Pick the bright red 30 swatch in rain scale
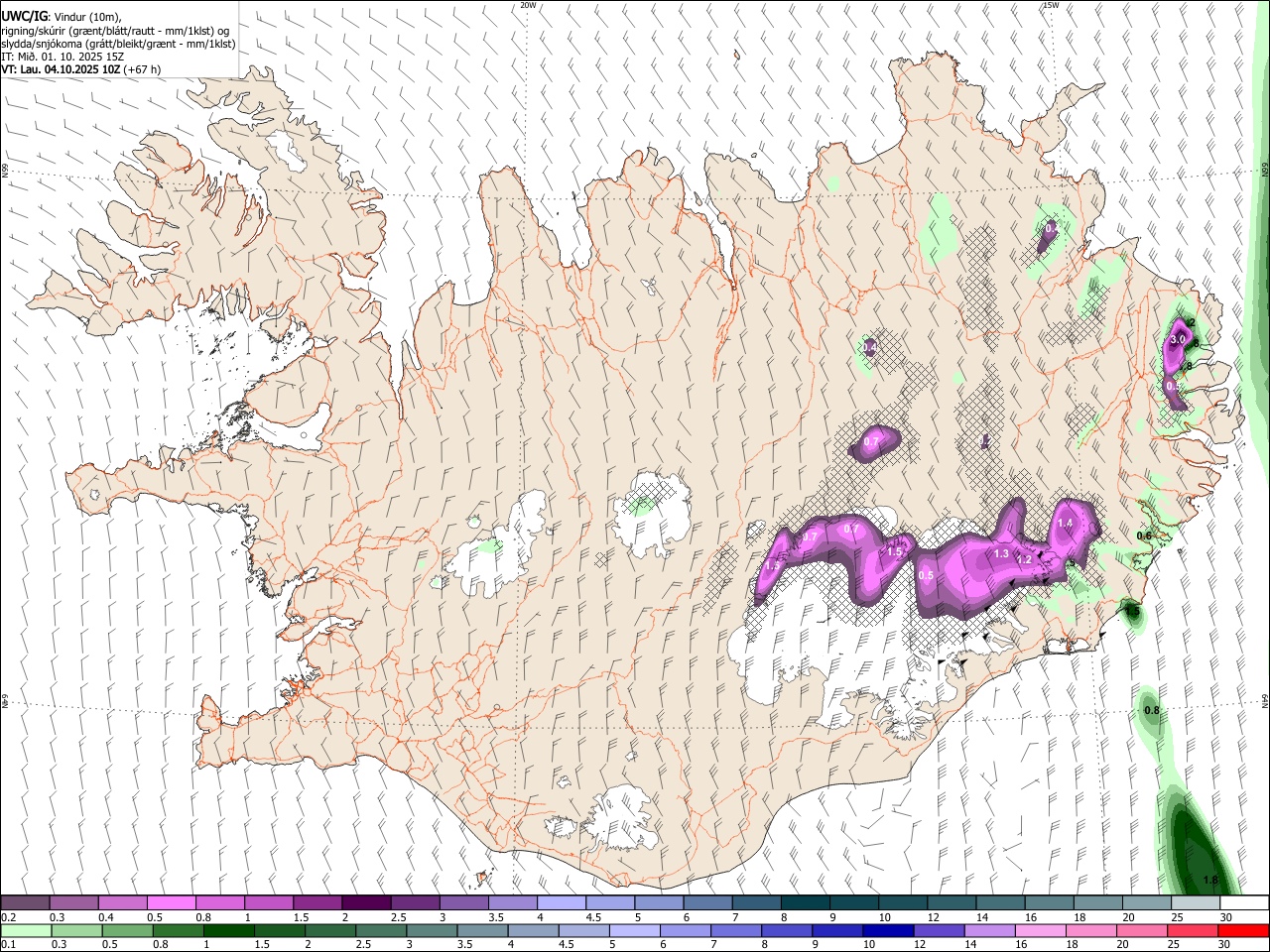Viewport: 1270px width, 952px height. pos(1244,931)
